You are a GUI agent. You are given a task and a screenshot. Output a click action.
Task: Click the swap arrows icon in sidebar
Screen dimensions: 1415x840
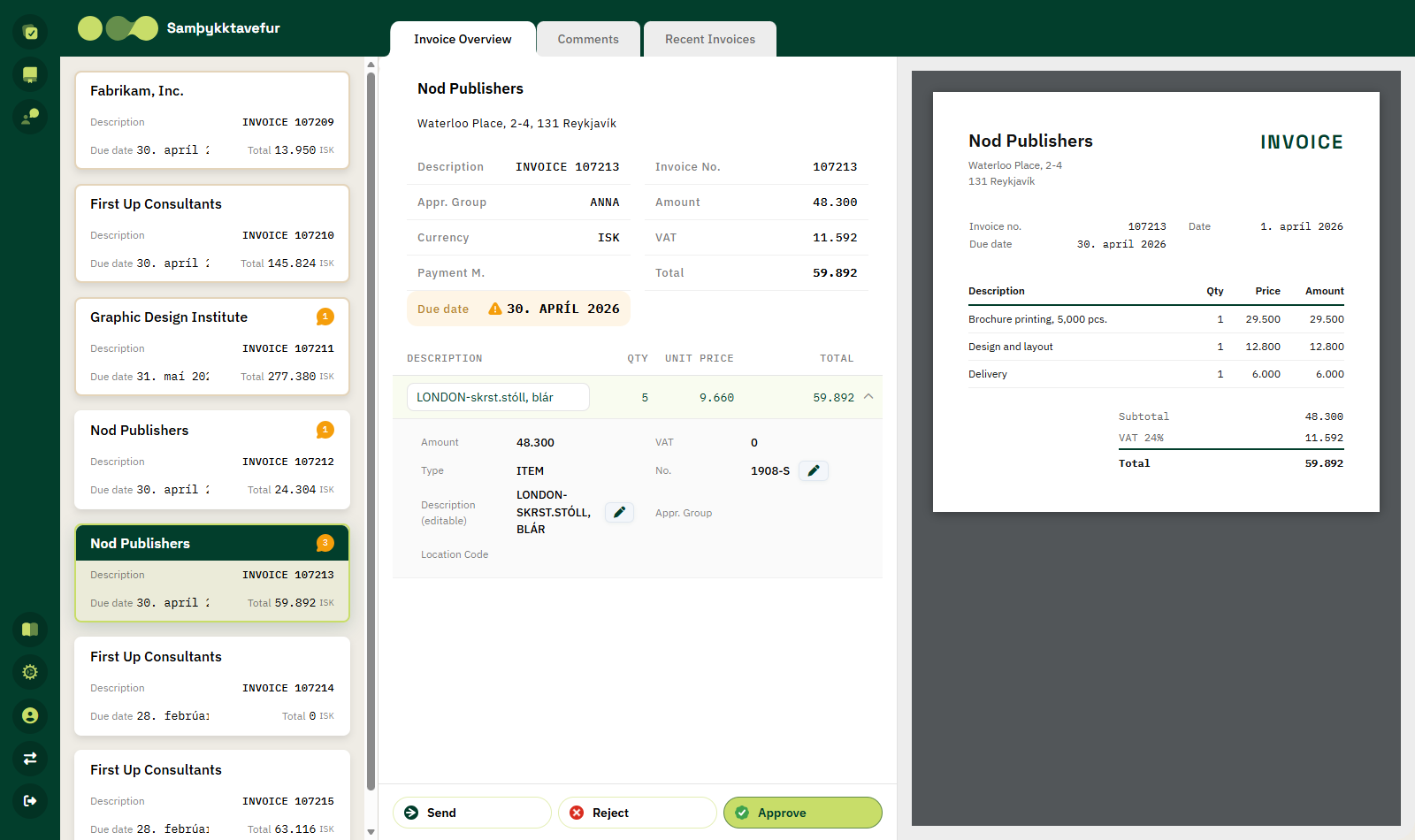click(x=30, y=758)
